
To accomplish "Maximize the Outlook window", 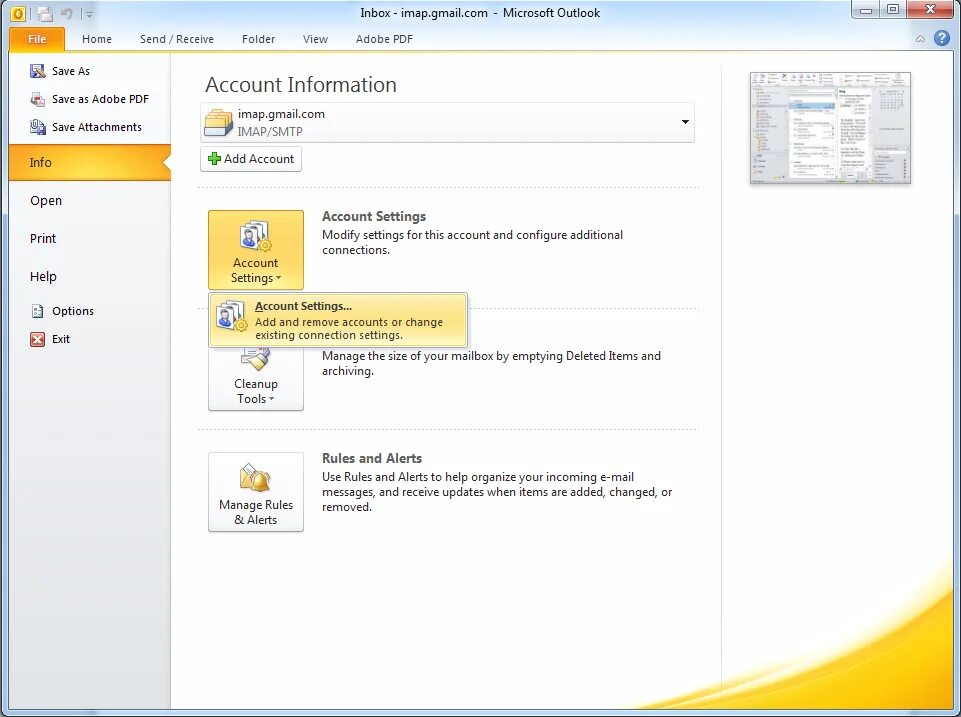I will pyautogui.click(x=893, y=9).
